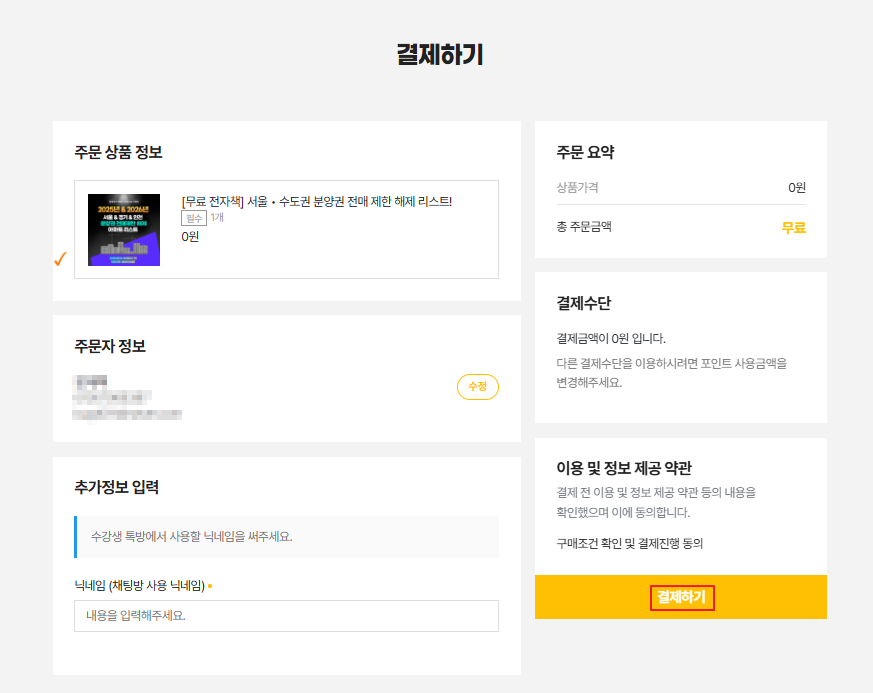The height and width of the screenshot is (693, 873).
Task: Click the '상품가격' label
Action: 577,188
